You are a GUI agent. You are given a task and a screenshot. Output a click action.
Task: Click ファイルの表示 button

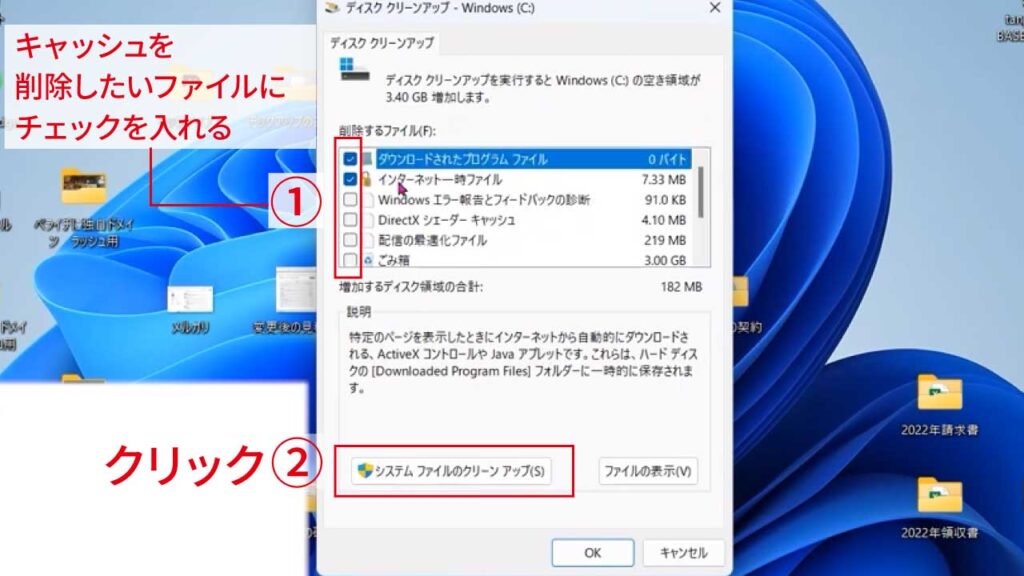[x=648, y=471]
